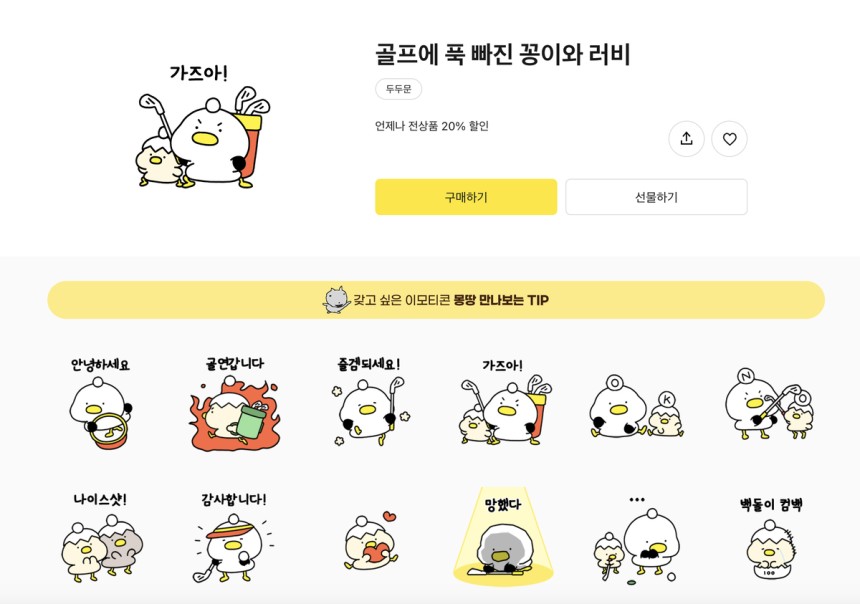Select the NO emoticon
This screenshot has width=860, height=604.
tap(770, 404)
